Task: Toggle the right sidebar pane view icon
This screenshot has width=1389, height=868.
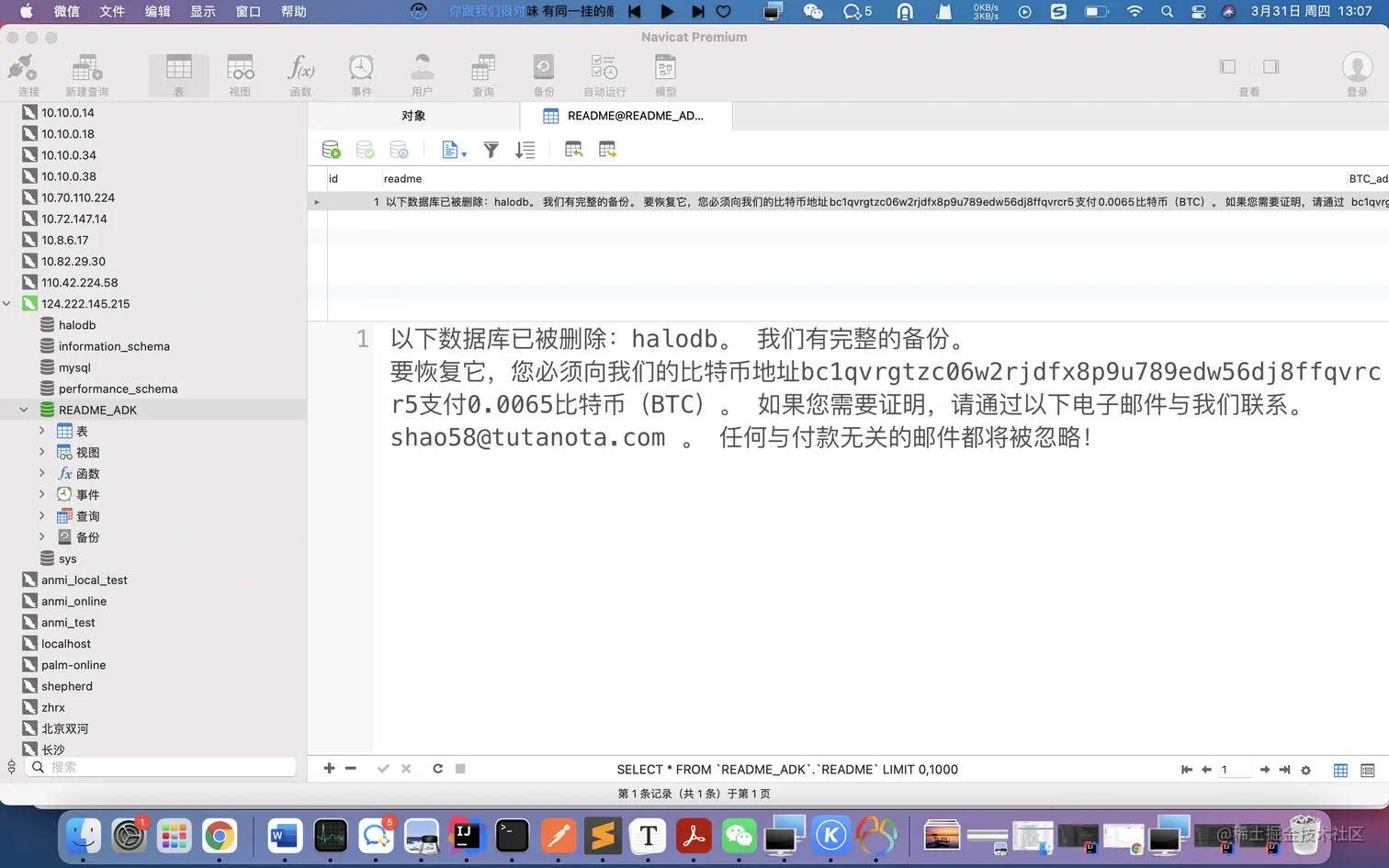Action: (x=1270, y=66)
